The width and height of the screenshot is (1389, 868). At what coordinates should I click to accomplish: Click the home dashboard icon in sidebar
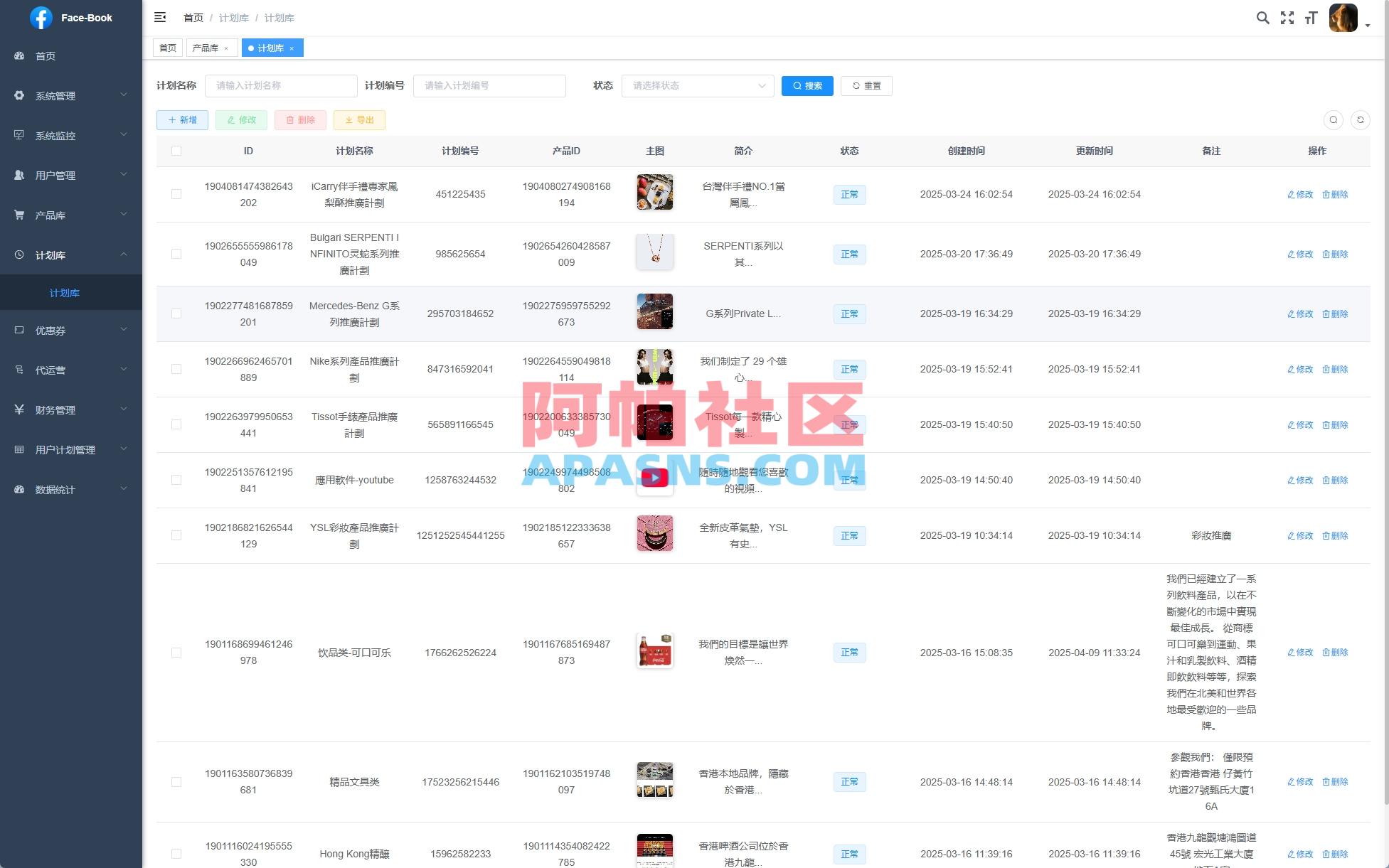[x=19, y=55]
